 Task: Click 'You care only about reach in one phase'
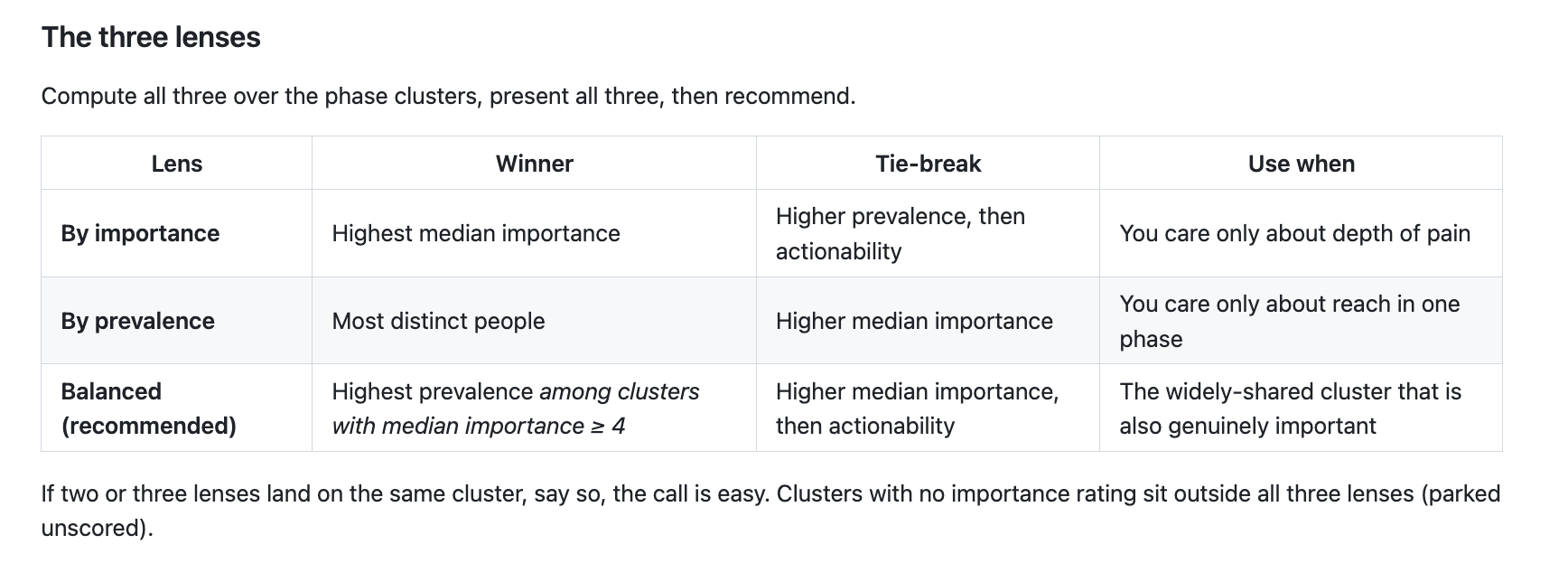[x=1289, y=321]
